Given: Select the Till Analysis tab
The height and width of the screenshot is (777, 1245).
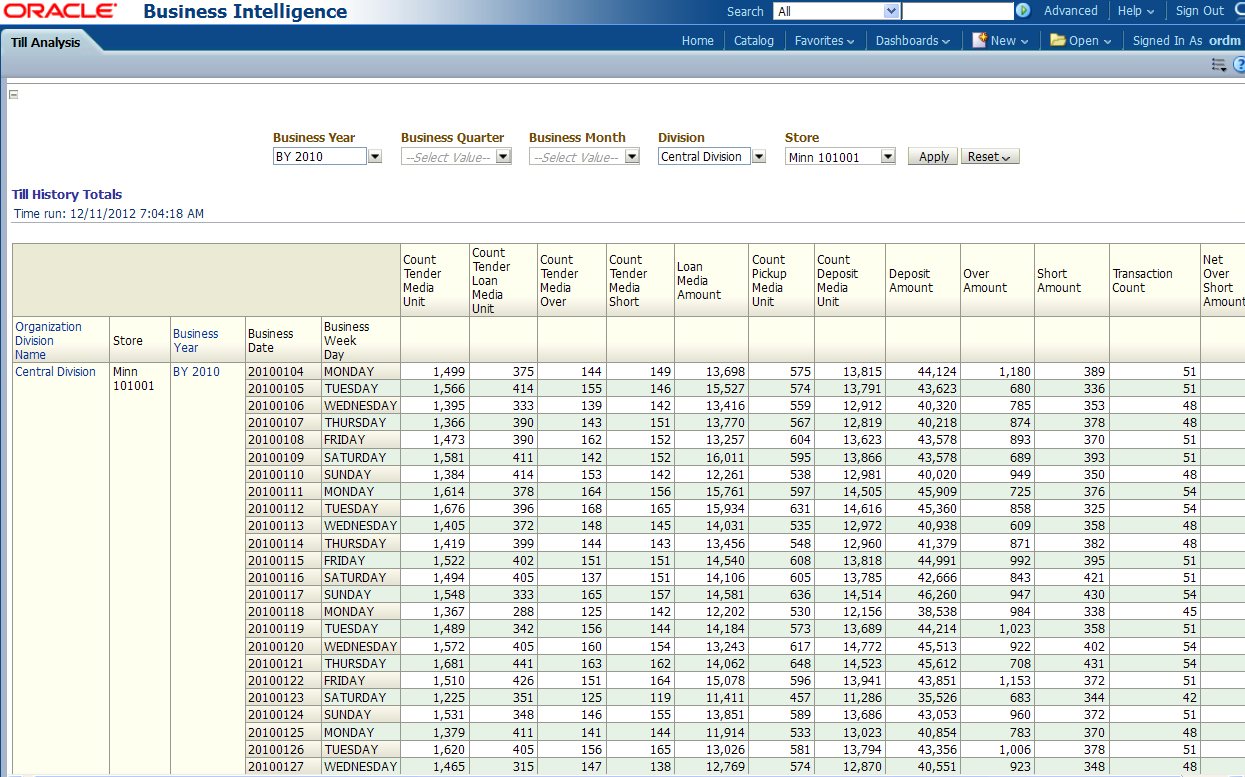Looking at the screenshot, I should (x=46, y=42).
